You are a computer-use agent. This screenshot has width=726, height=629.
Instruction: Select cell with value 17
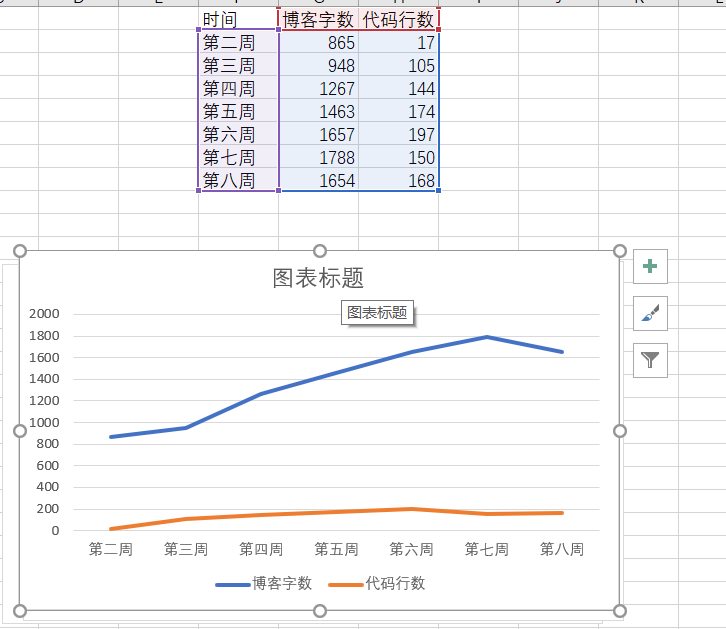(399, 42)
